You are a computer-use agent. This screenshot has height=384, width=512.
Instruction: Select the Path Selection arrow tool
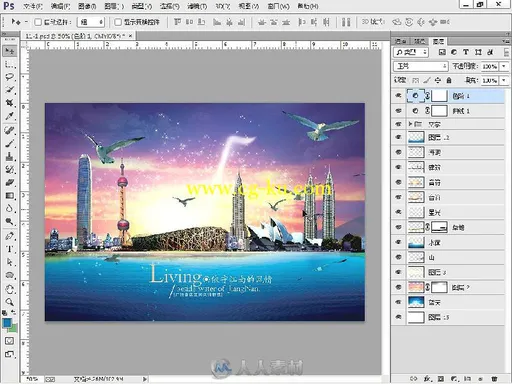click(x=10, y=262)
